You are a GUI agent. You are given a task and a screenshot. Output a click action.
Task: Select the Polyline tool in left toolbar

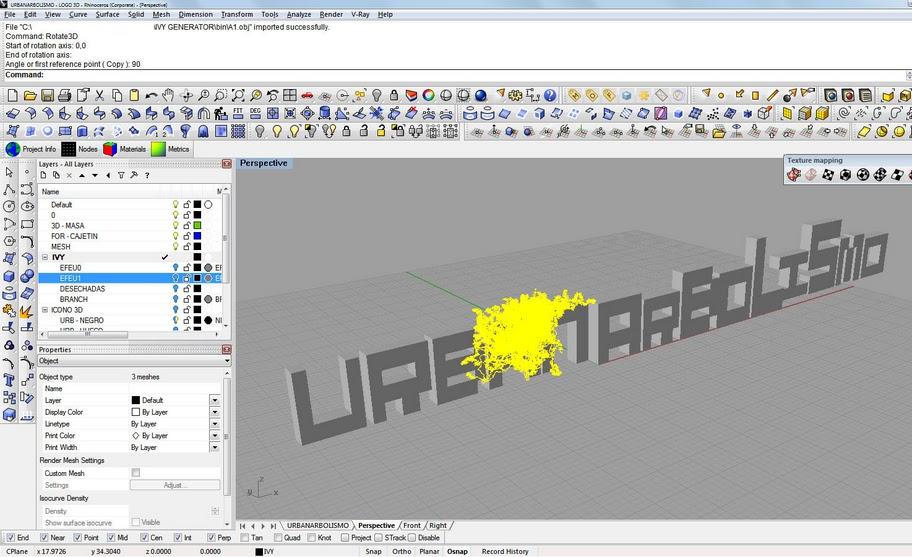9,190
